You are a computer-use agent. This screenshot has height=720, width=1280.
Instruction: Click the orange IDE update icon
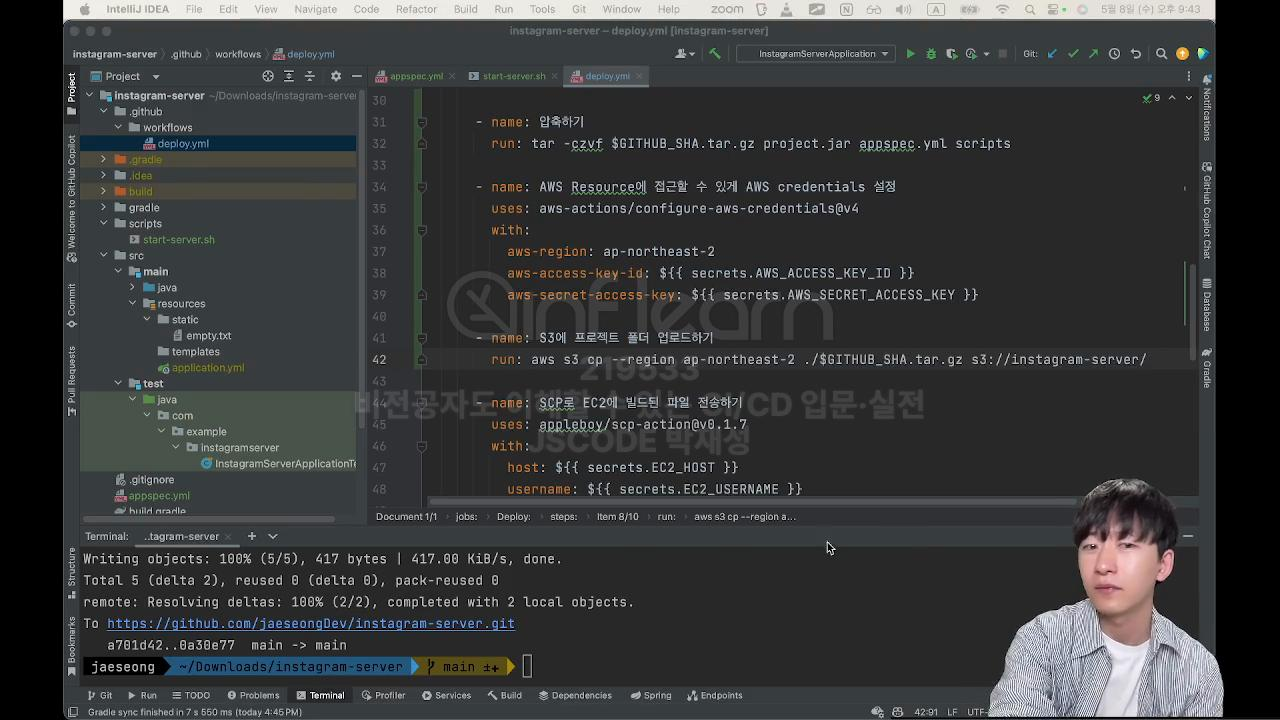click(x=1182, y=54)
